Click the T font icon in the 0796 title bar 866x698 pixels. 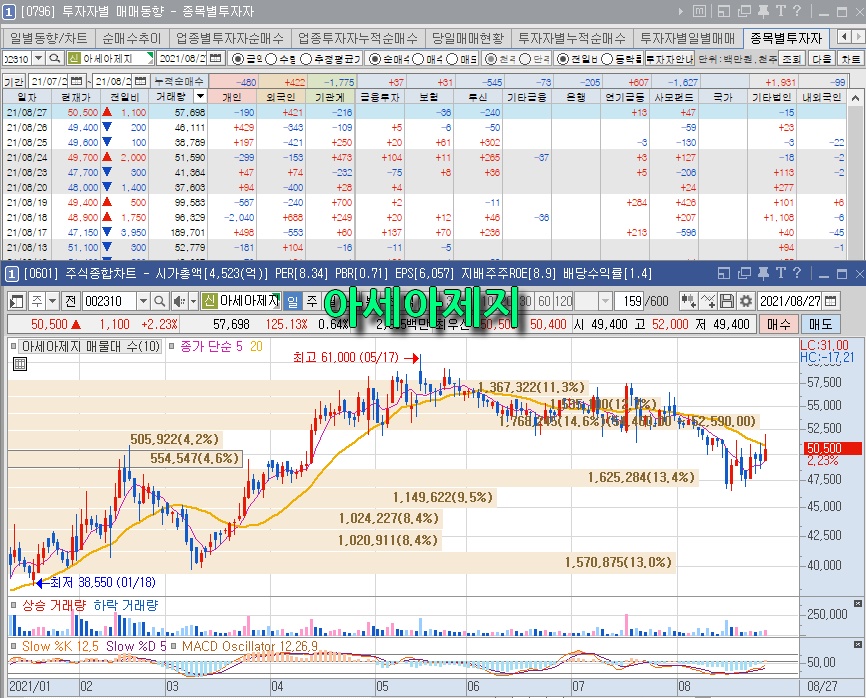point(780,11)
